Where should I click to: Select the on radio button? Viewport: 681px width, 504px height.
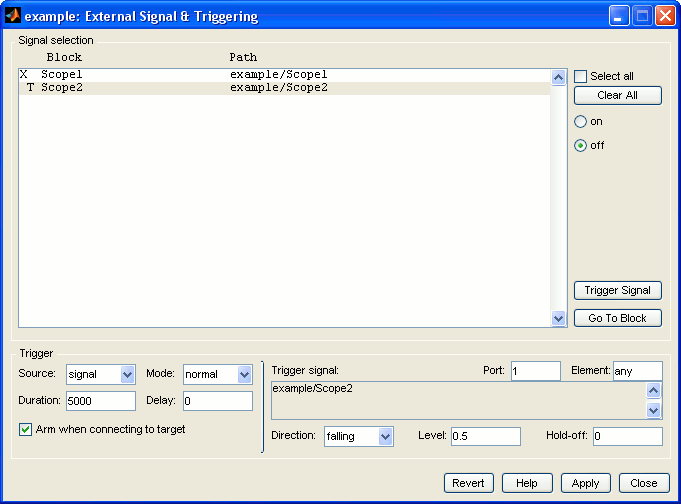click(580, 121)
